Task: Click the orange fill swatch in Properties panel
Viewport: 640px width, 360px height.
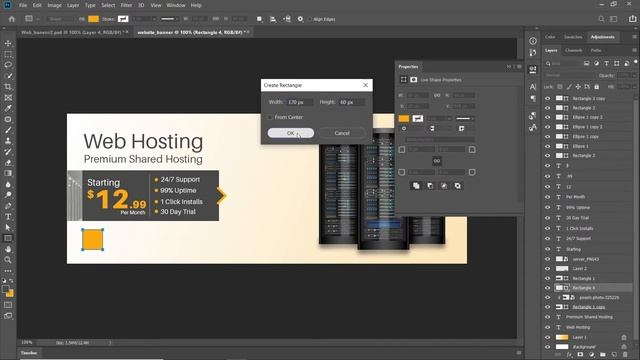Action: 404,118
